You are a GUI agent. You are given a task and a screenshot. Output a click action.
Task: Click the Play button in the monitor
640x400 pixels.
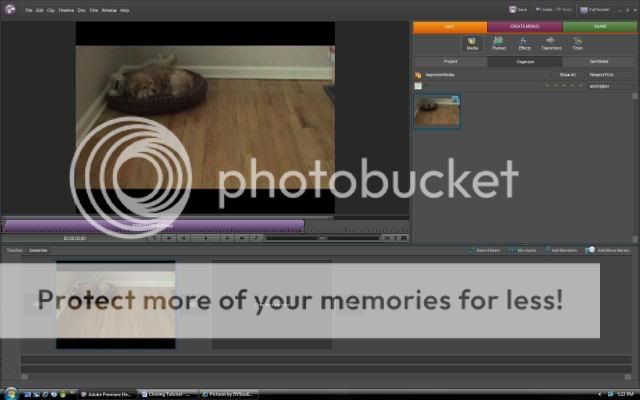tap(205, 238)
